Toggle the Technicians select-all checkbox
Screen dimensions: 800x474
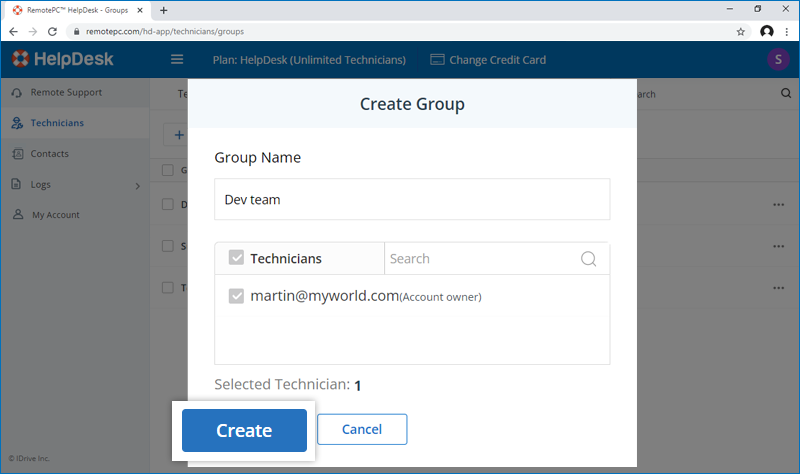point(236,258)
